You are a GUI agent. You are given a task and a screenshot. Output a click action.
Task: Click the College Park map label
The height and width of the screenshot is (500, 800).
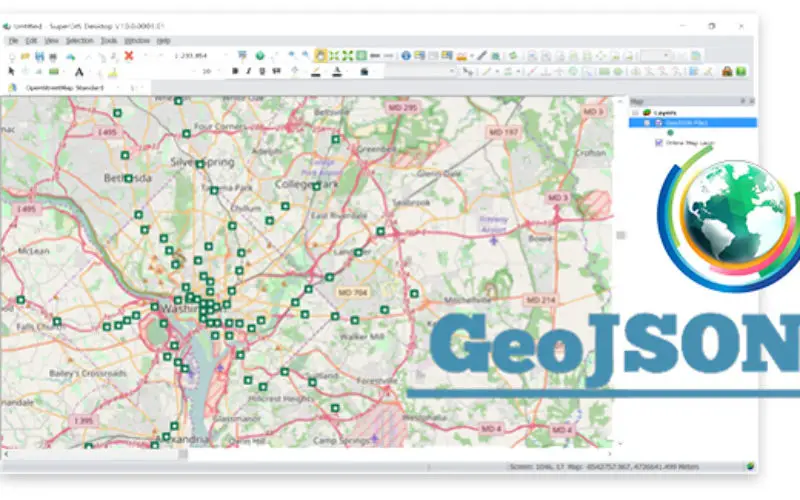click(x=306, y=184)
